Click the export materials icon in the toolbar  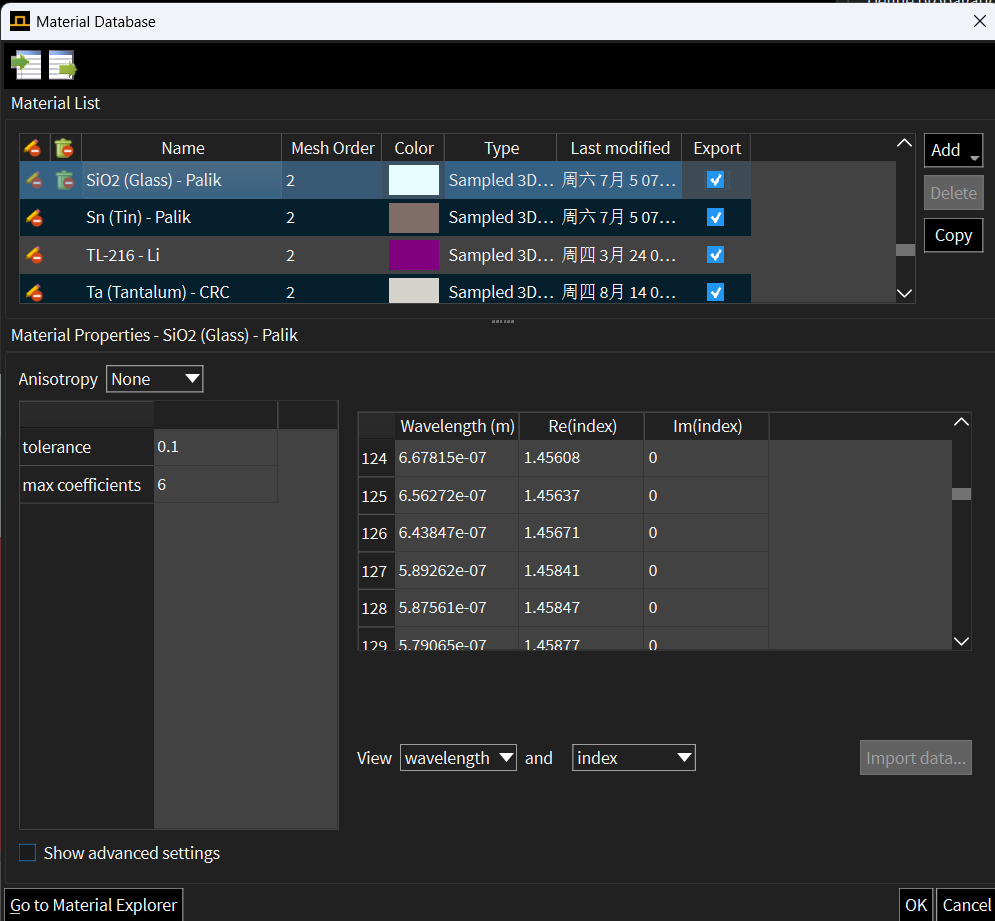[x=62, y=65]
